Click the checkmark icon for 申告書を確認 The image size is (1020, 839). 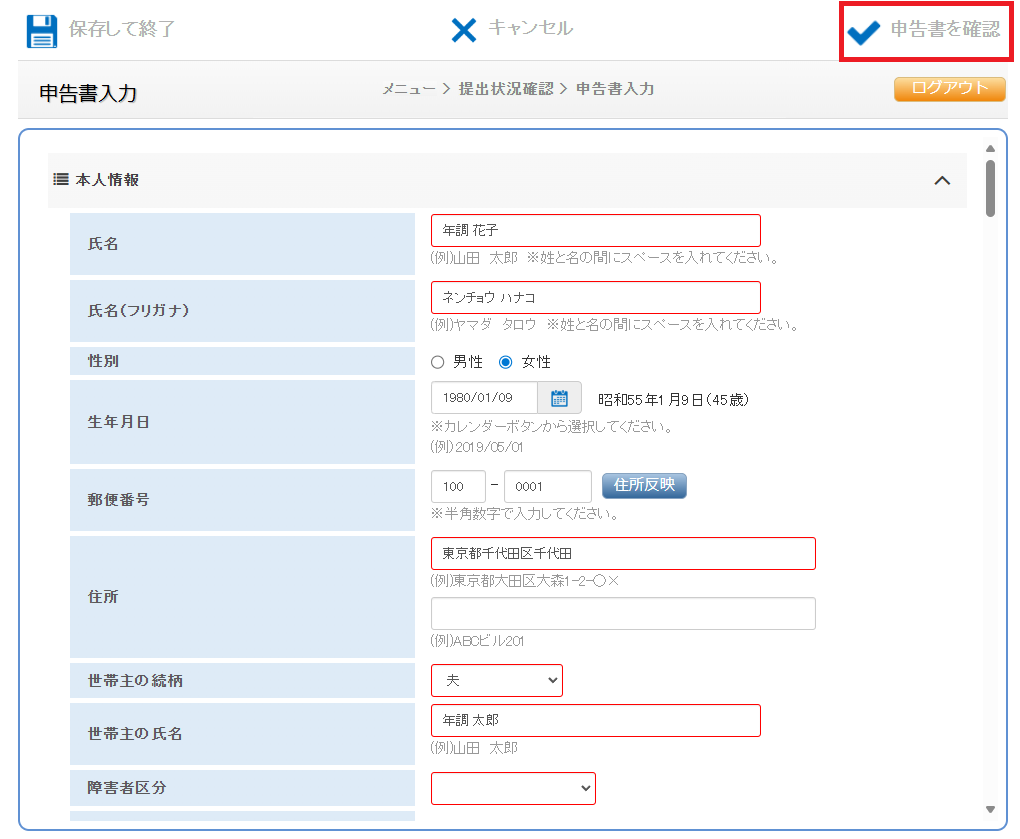(x=863, y=32)
